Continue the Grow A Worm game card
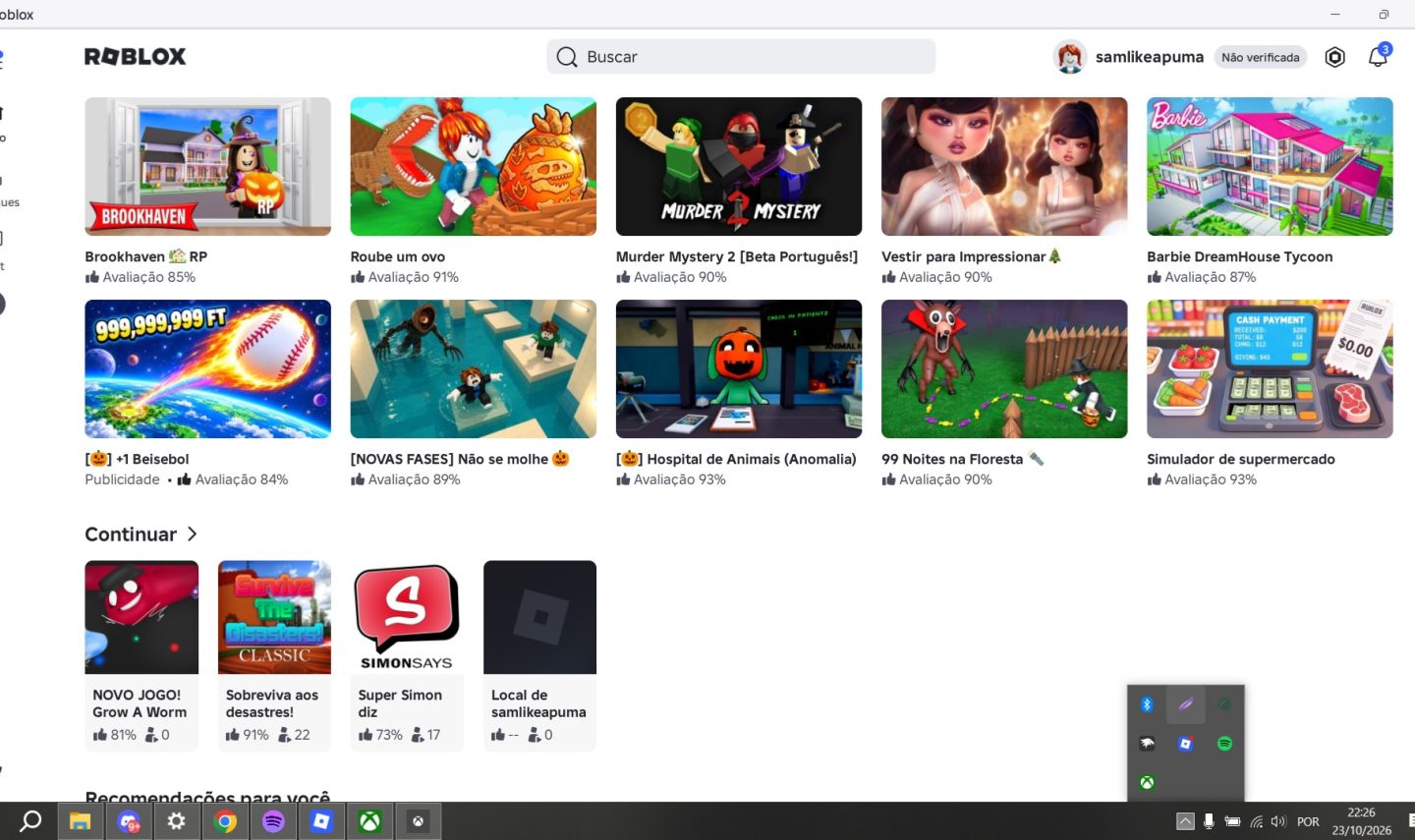The image size is (1415, 840). click(141, 655)
